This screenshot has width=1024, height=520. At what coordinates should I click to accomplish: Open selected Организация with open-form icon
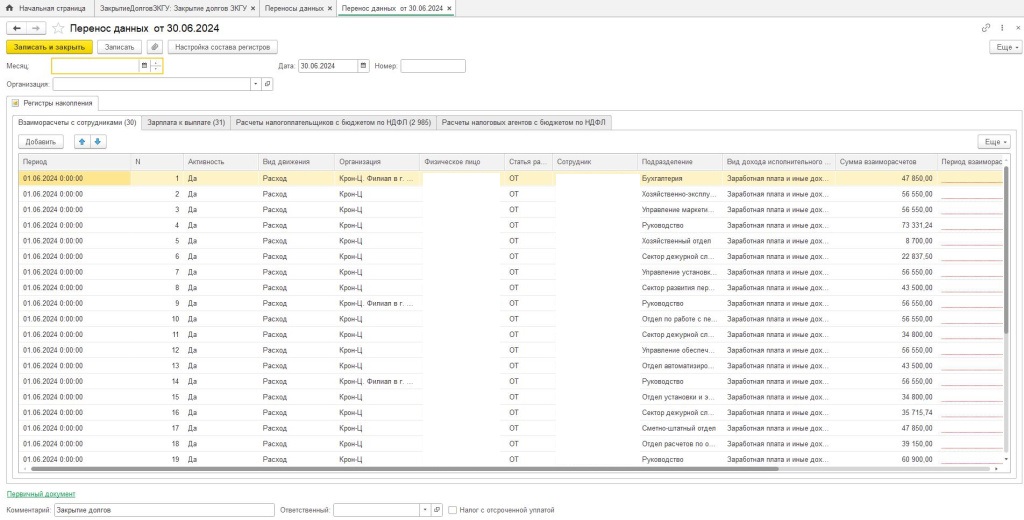(267, 84)
